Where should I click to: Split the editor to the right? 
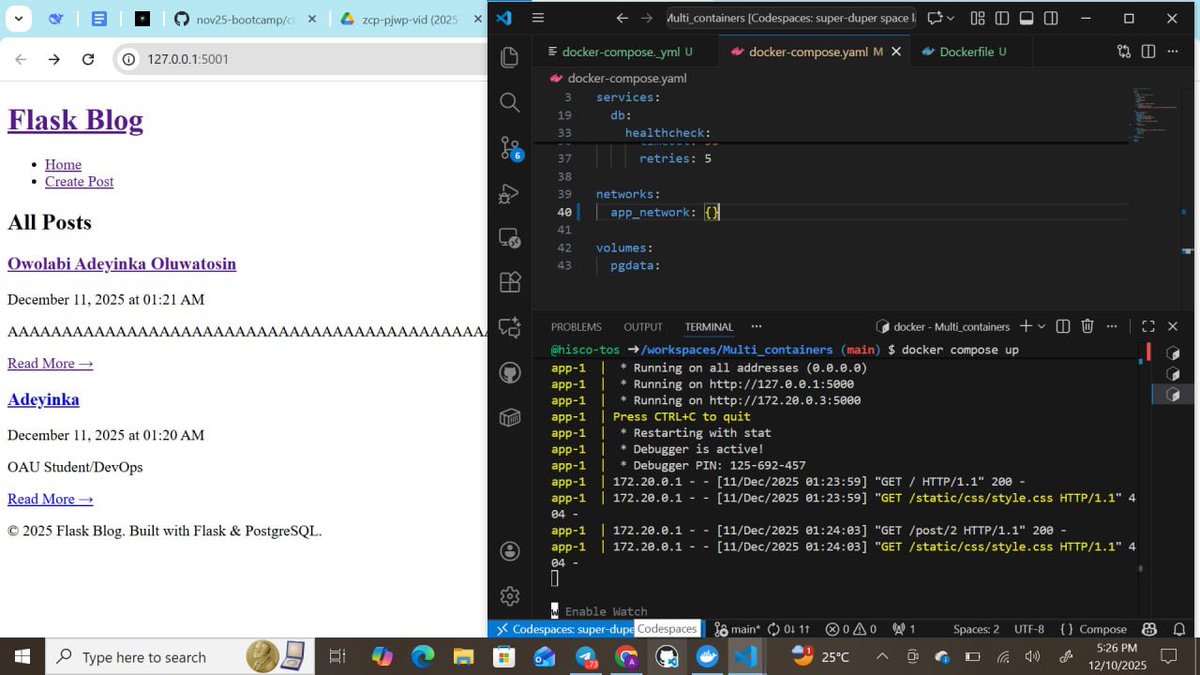(x=1148, y=52)
